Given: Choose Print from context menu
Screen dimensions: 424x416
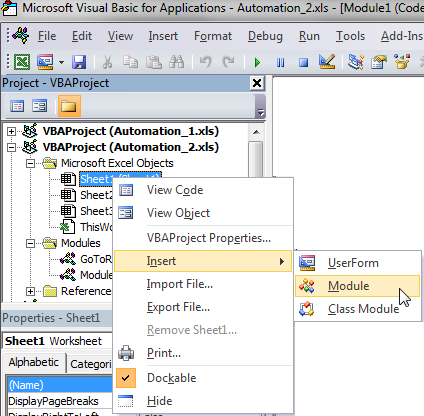Looking at the screenshot, I should [x=203, y=353].
